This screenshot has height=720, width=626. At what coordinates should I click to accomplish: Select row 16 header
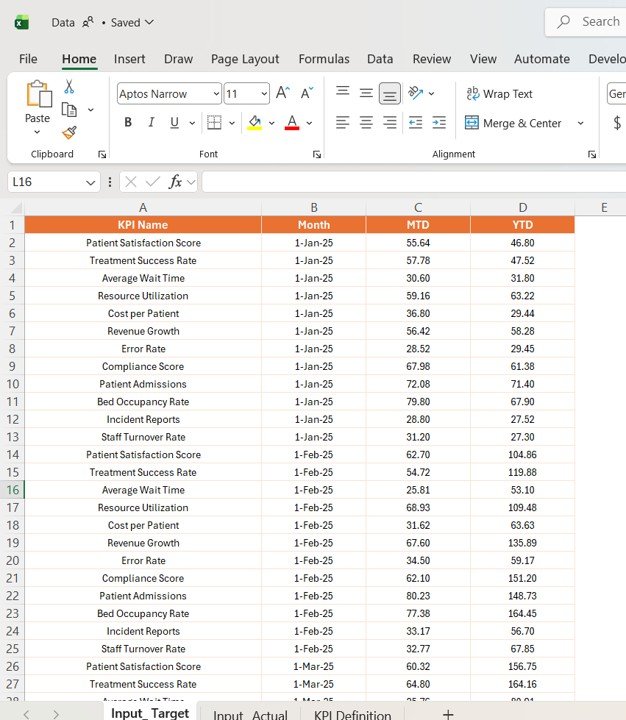click(12, 490)
